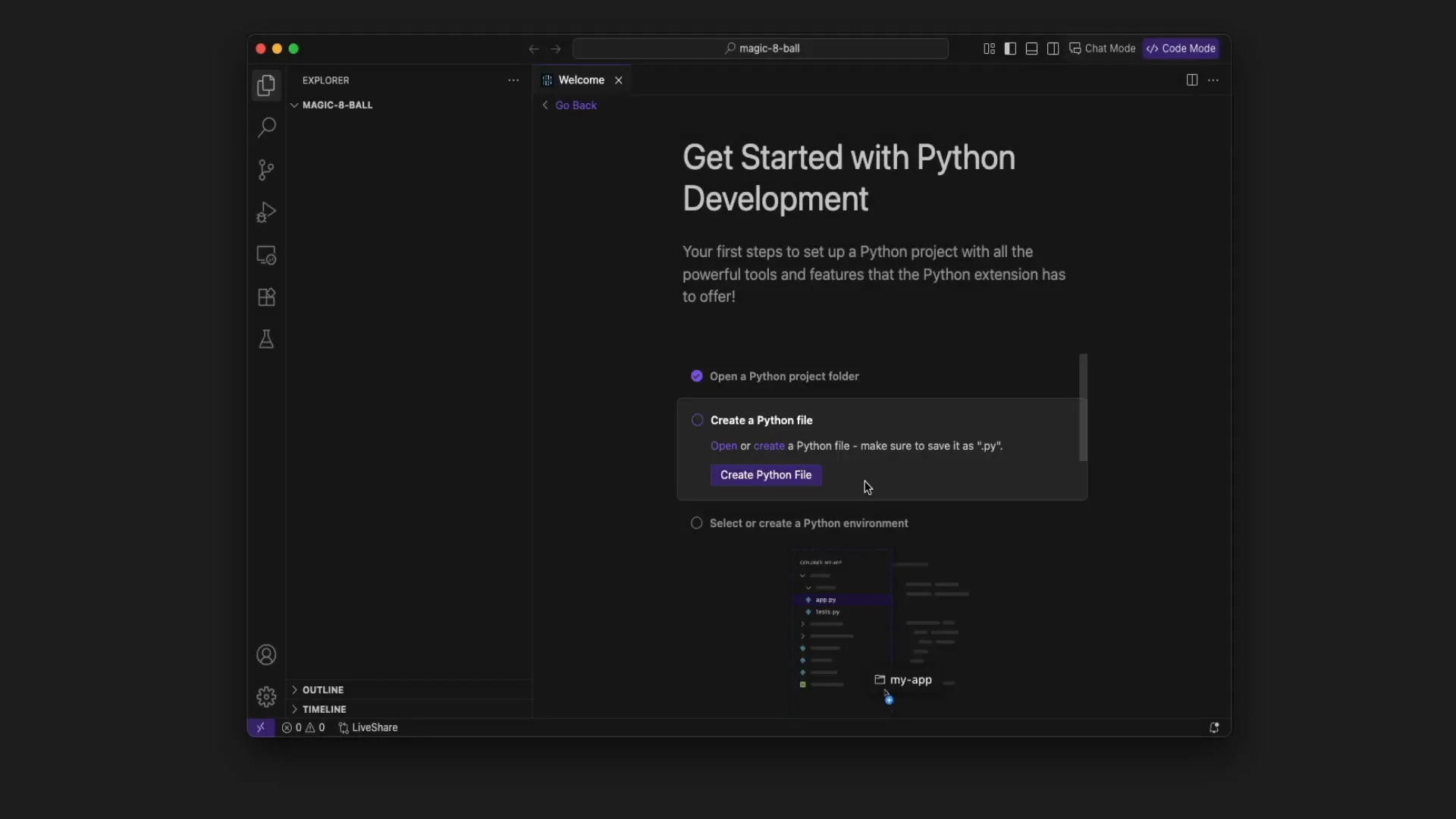Open editor More Actions ellipsis
The width and height of the screenshot is (1456, 819).
point(1213,80)
